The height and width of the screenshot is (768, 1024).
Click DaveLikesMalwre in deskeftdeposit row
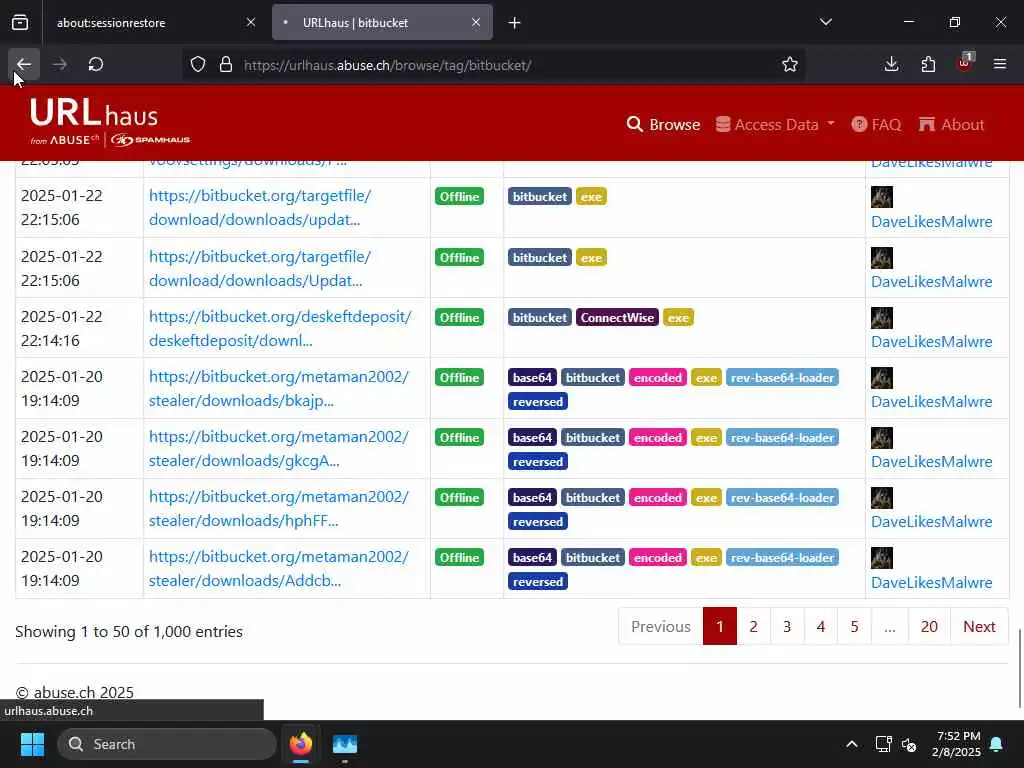tap(932, 342)
